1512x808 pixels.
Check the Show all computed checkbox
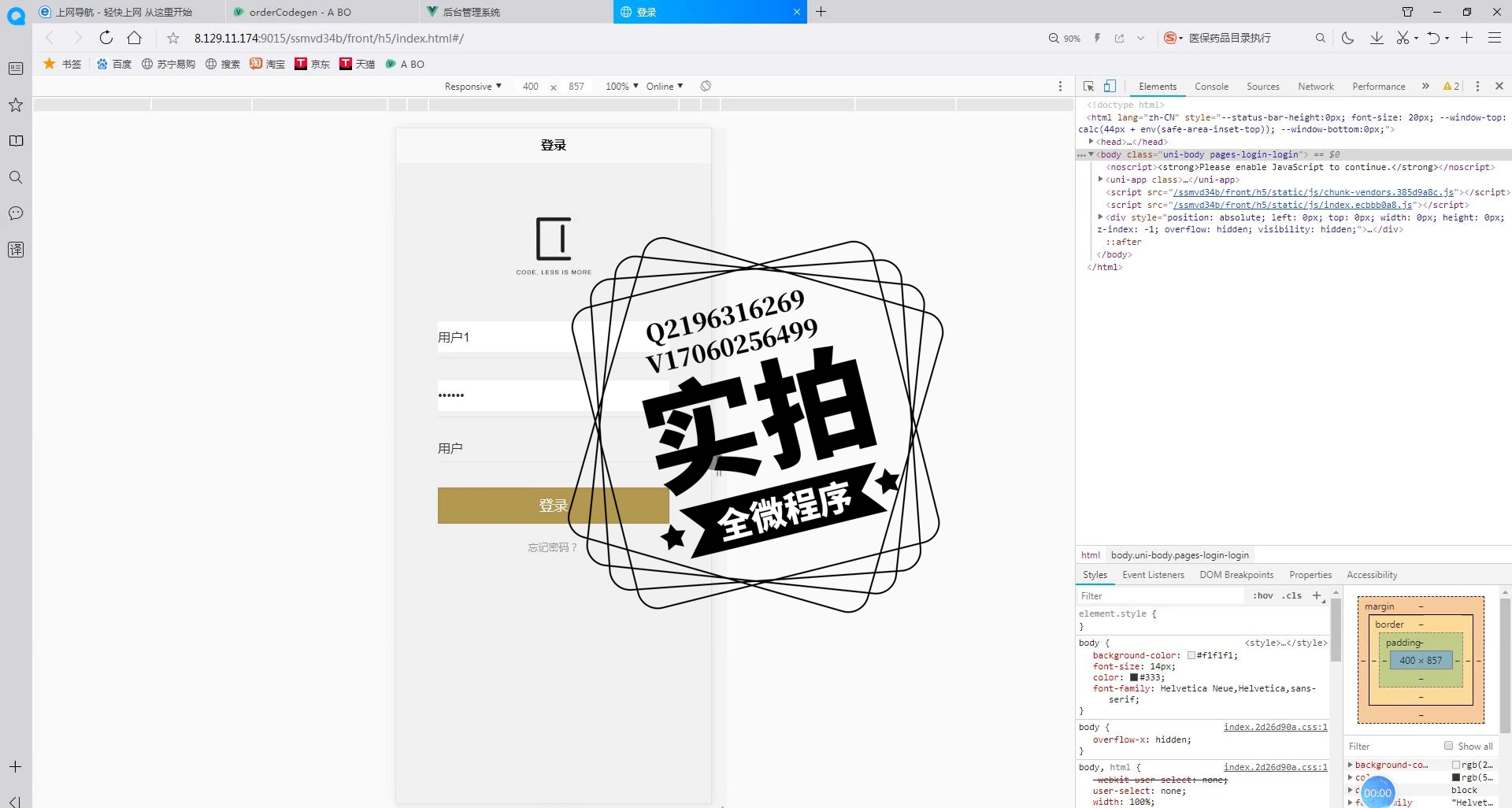(x=1448, y=746)
